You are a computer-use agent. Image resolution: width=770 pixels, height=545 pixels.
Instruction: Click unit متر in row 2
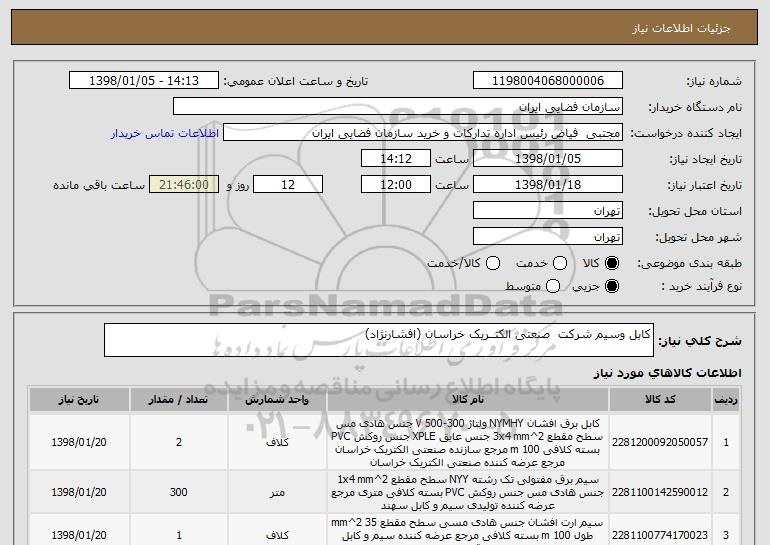(277, 492)
